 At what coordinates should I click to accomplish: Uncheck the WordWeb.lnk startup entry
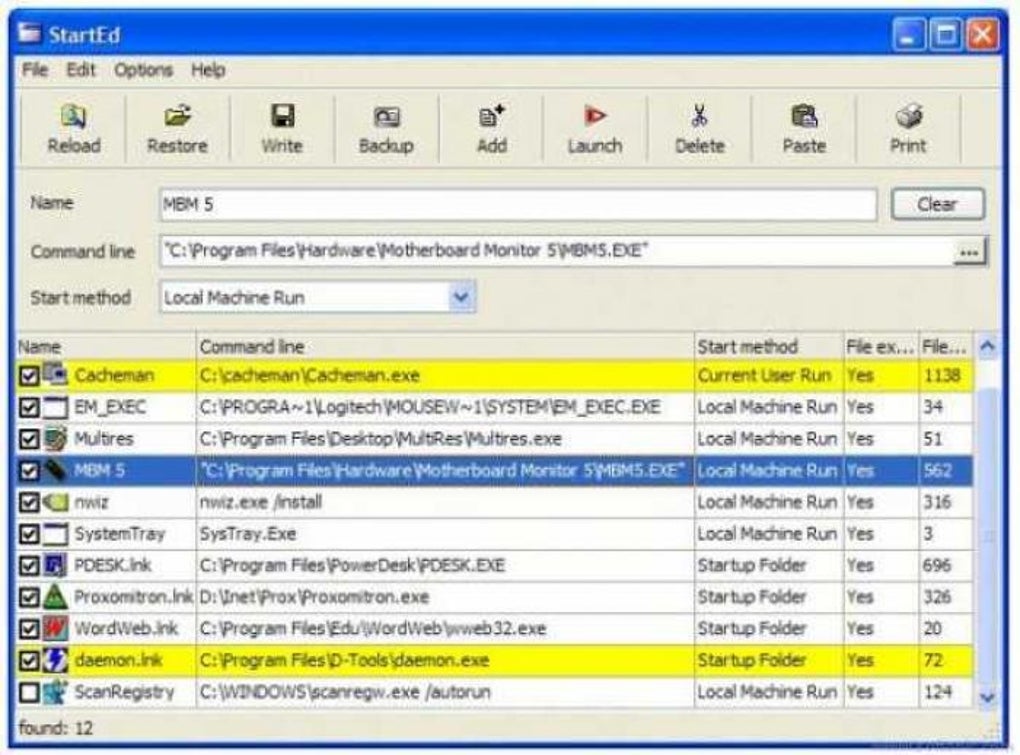tap(29, 628)
